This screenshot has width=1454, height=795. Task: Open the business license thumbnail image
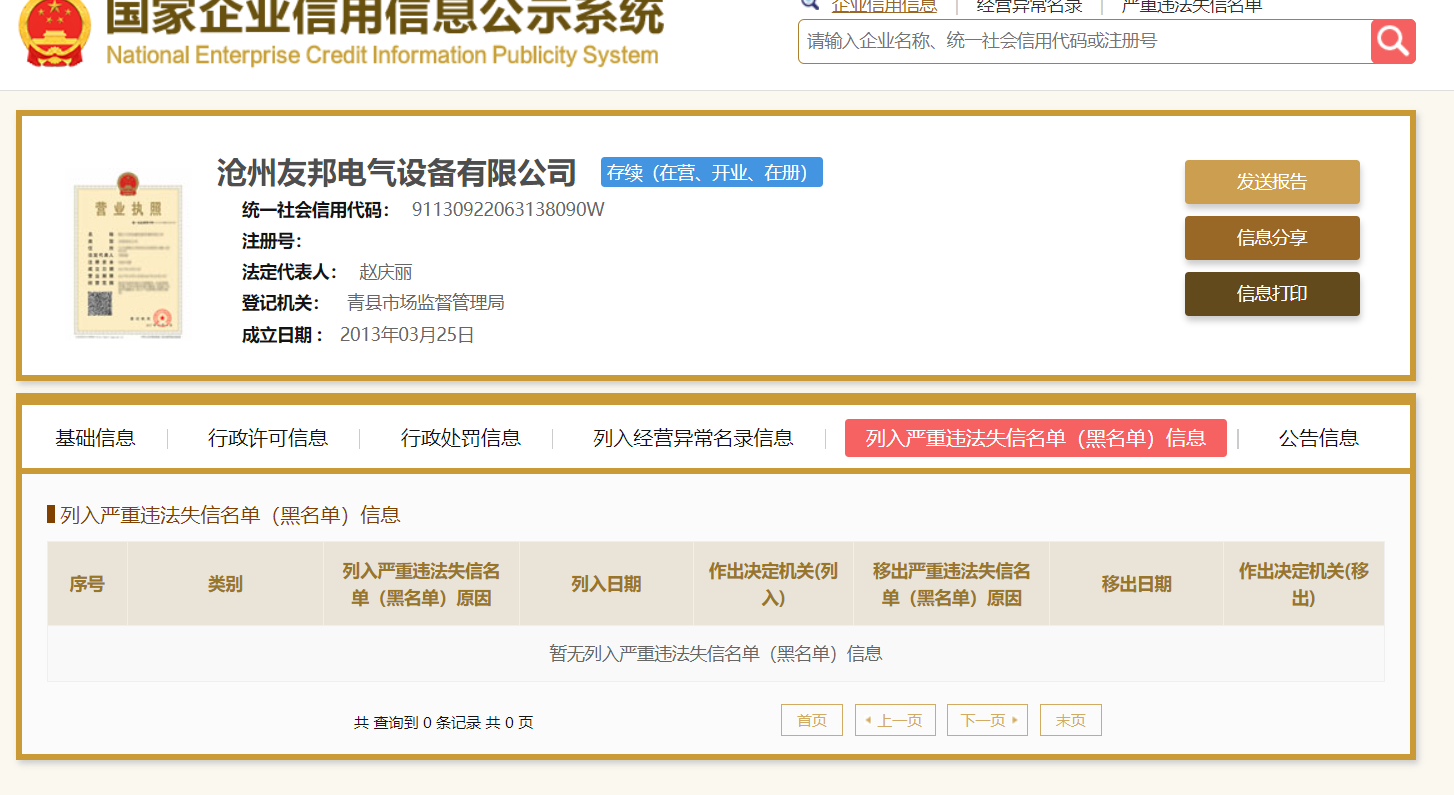click(128, 257)
